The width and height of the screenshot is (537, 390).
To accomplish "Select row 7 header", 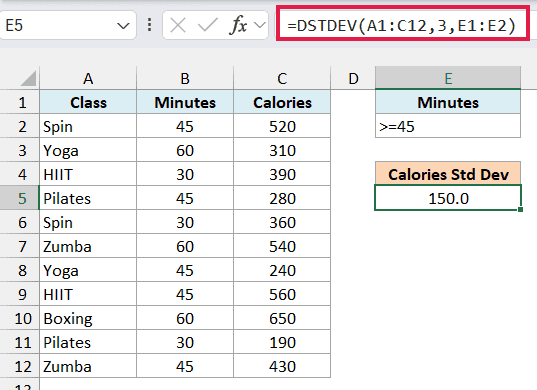I will (20, 246).
